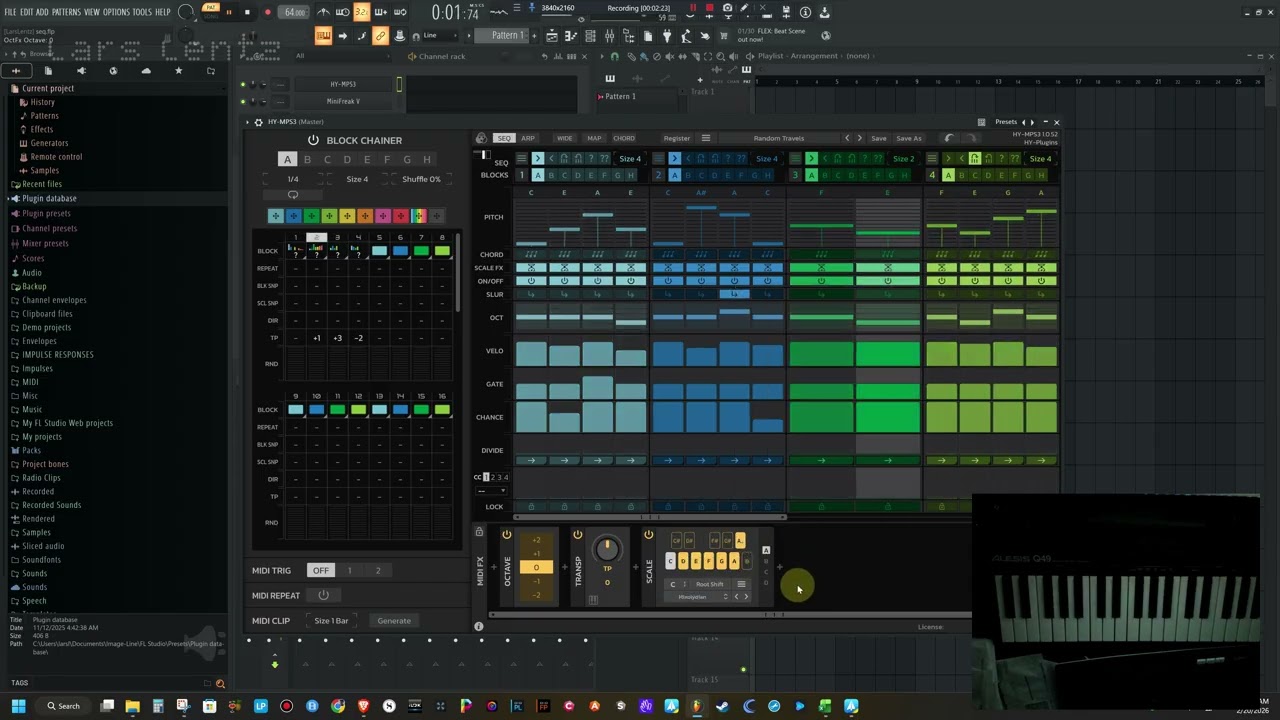Go to previous preset arrow beside Random Travels
Screen dimensions: 1280x720
pos(847,138)
